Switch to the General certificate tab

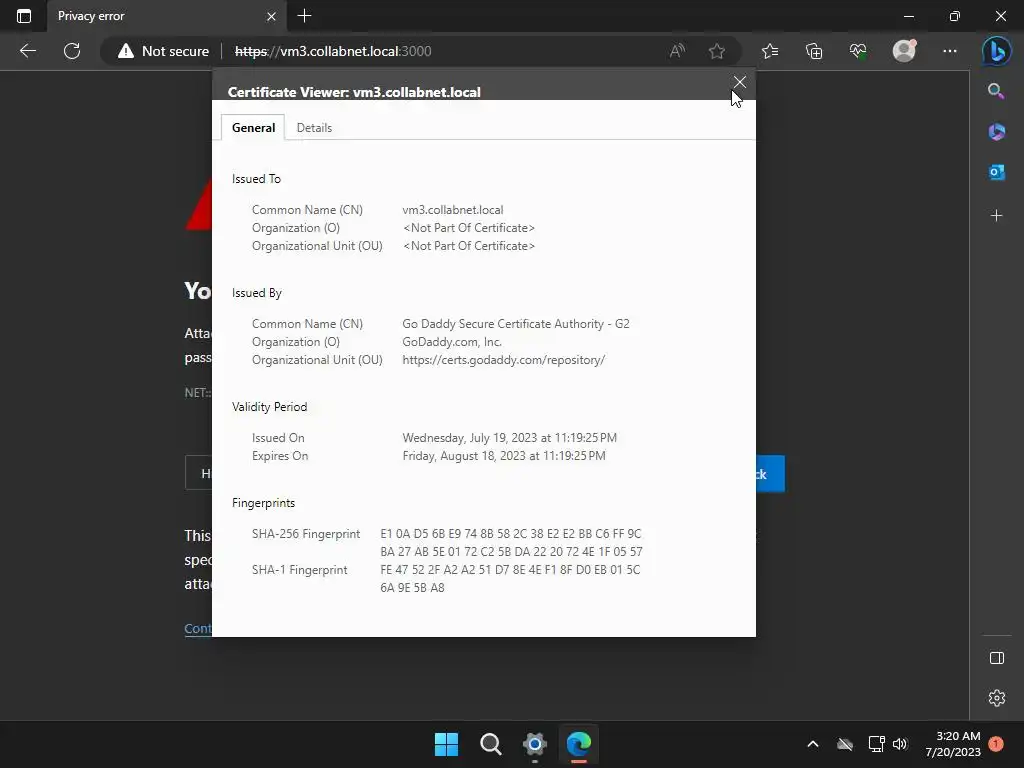click(x=253, y=127)
